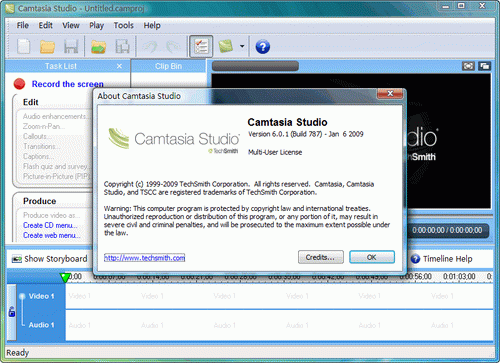Viewport: 500px width, 363px height.
Task: Click the Credits button in About dialog
Action: 321,257
